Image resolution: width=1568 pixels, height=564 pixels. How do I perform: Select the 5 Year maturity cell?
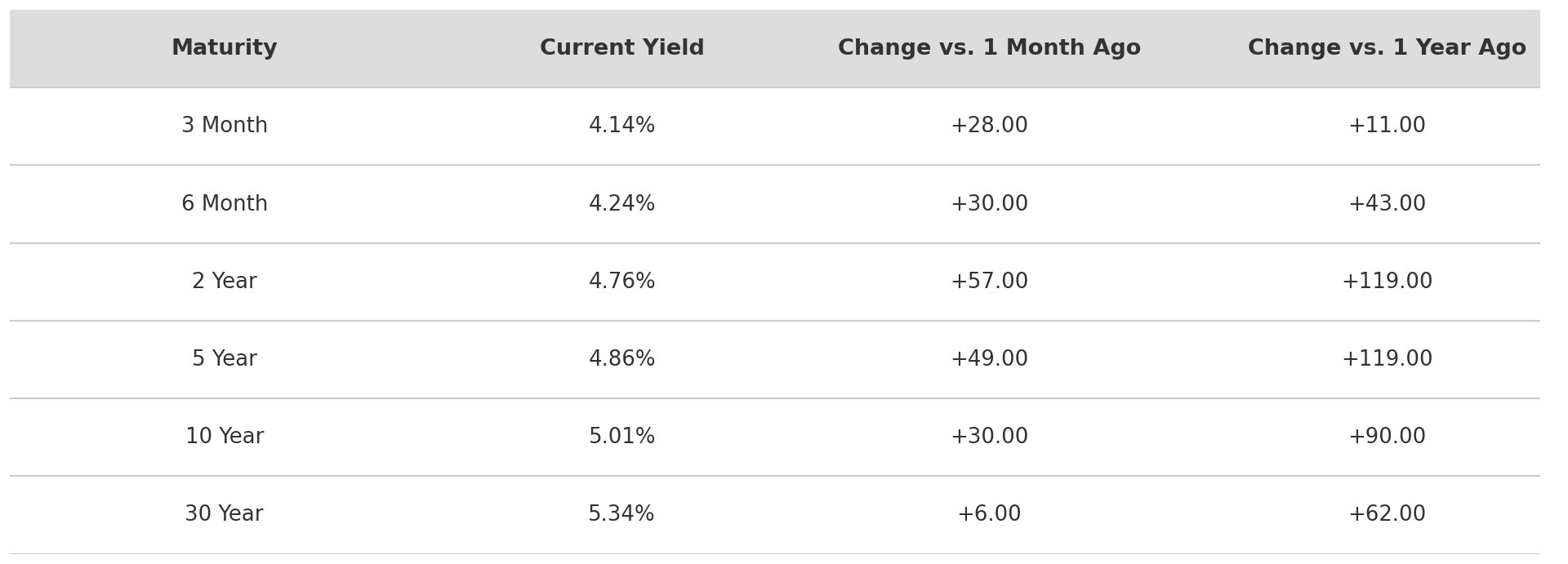pos(225,359)
